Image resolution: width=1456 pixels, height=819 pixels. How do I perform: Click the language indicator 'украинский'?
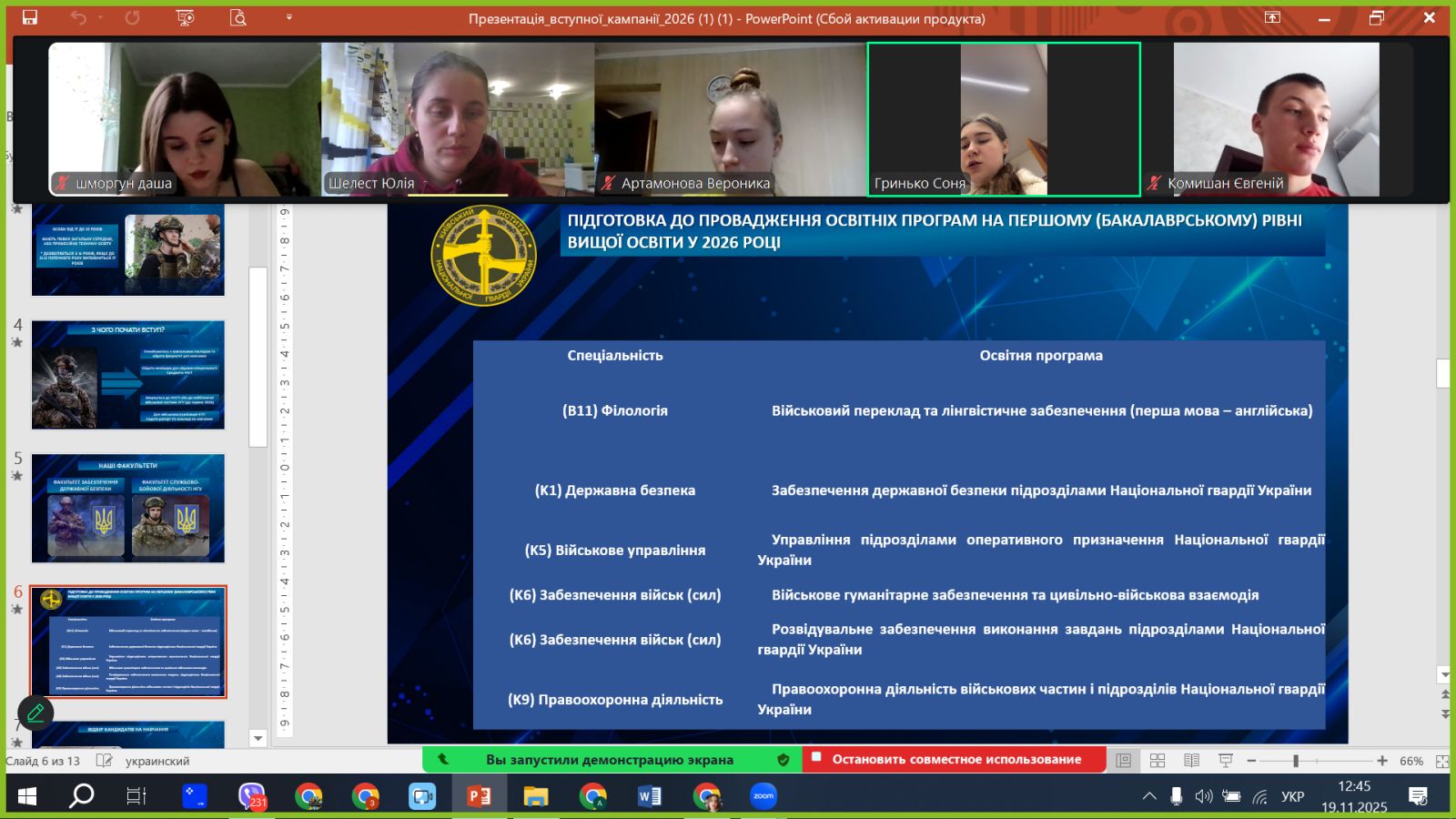(157, 761)
